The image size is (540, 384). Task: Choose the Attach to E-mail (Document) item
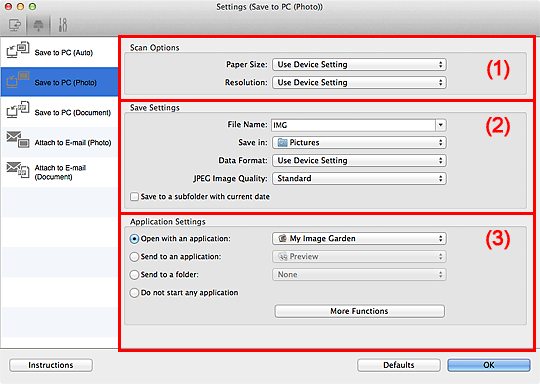coord(59,172)
